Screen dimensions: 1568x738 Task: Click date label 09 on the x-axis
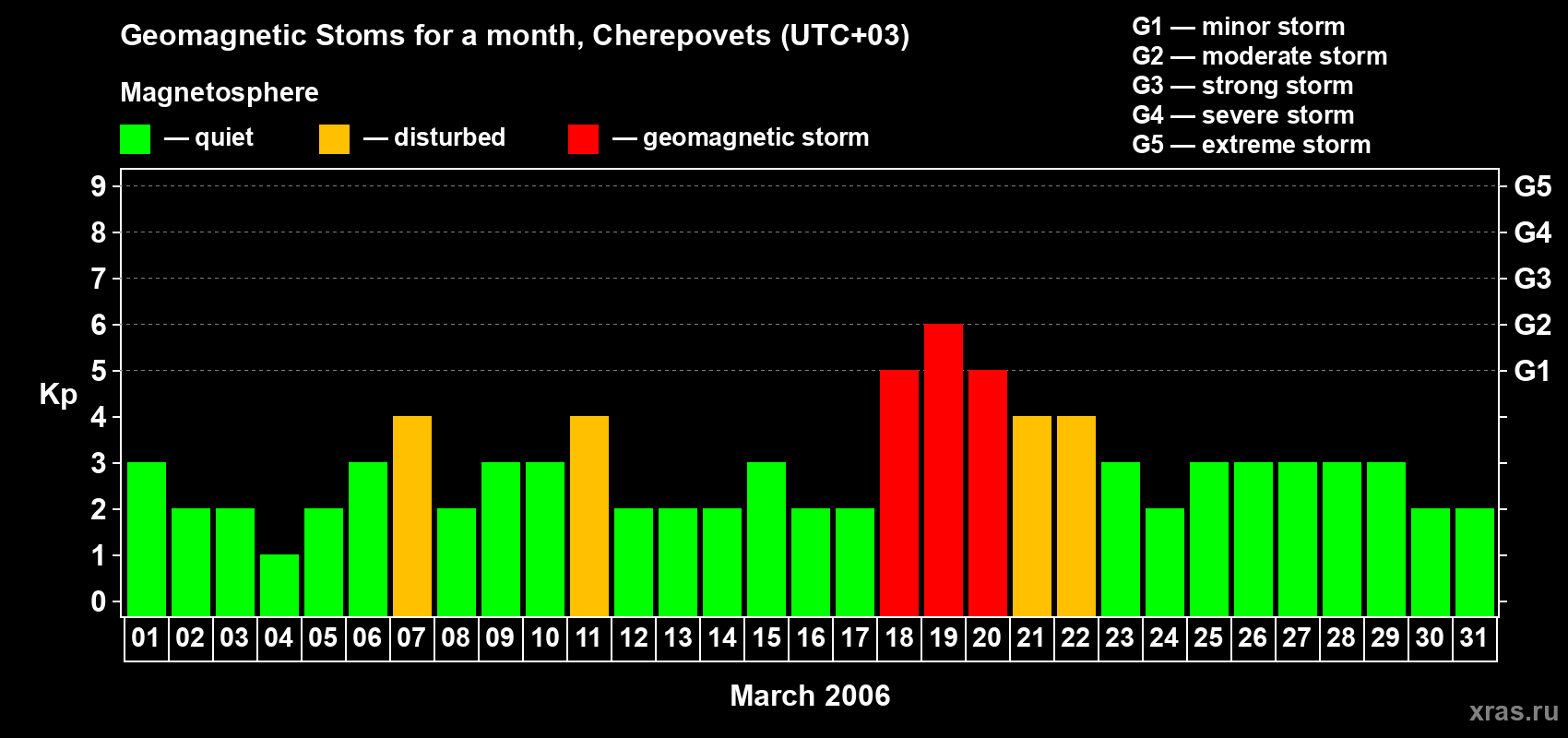[x=500, y=638]
